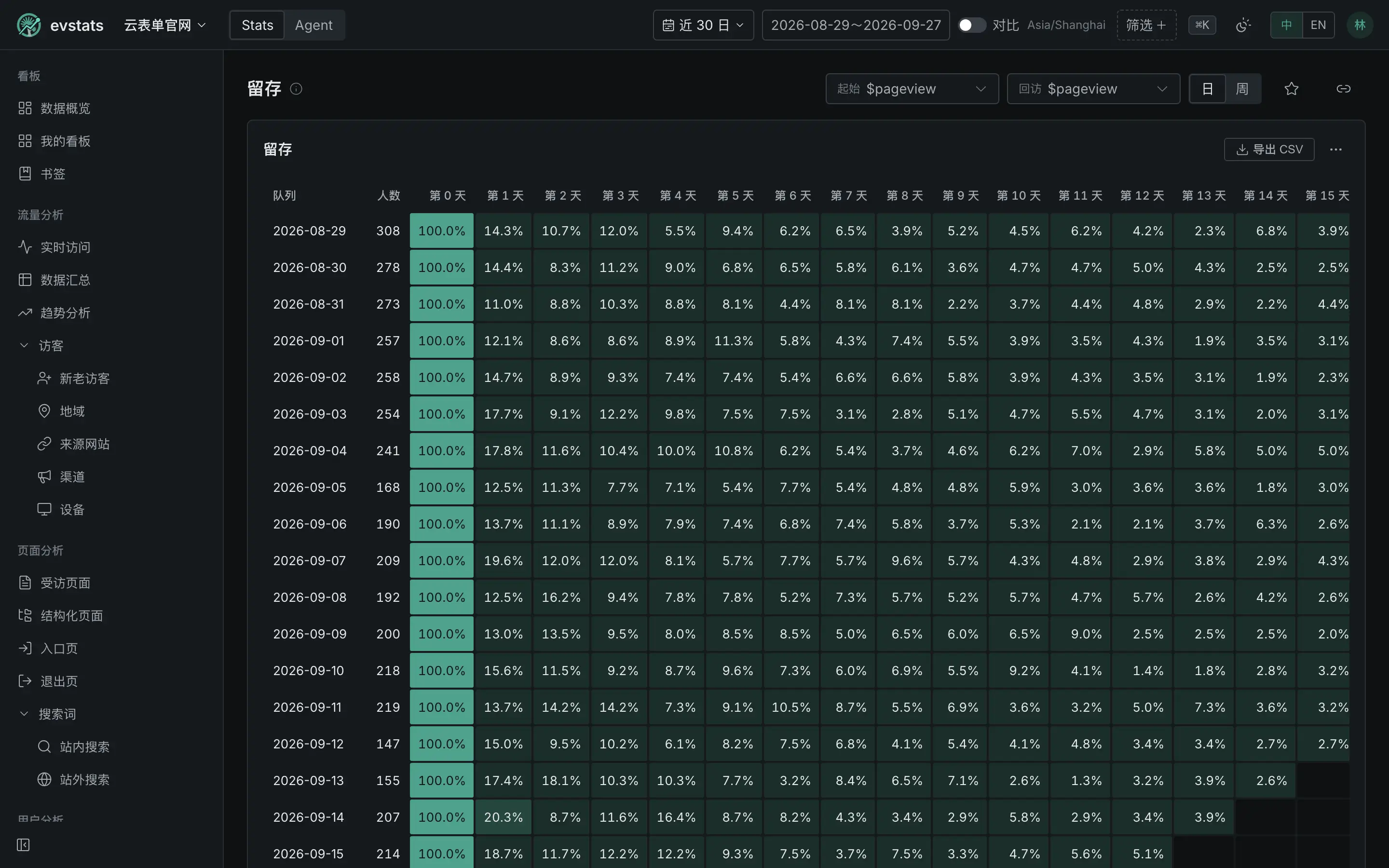The height and width of the screenshot is (868, 1389).
Task: Open 渠道 megaphone icon item
Action: (x=44, y=476)
